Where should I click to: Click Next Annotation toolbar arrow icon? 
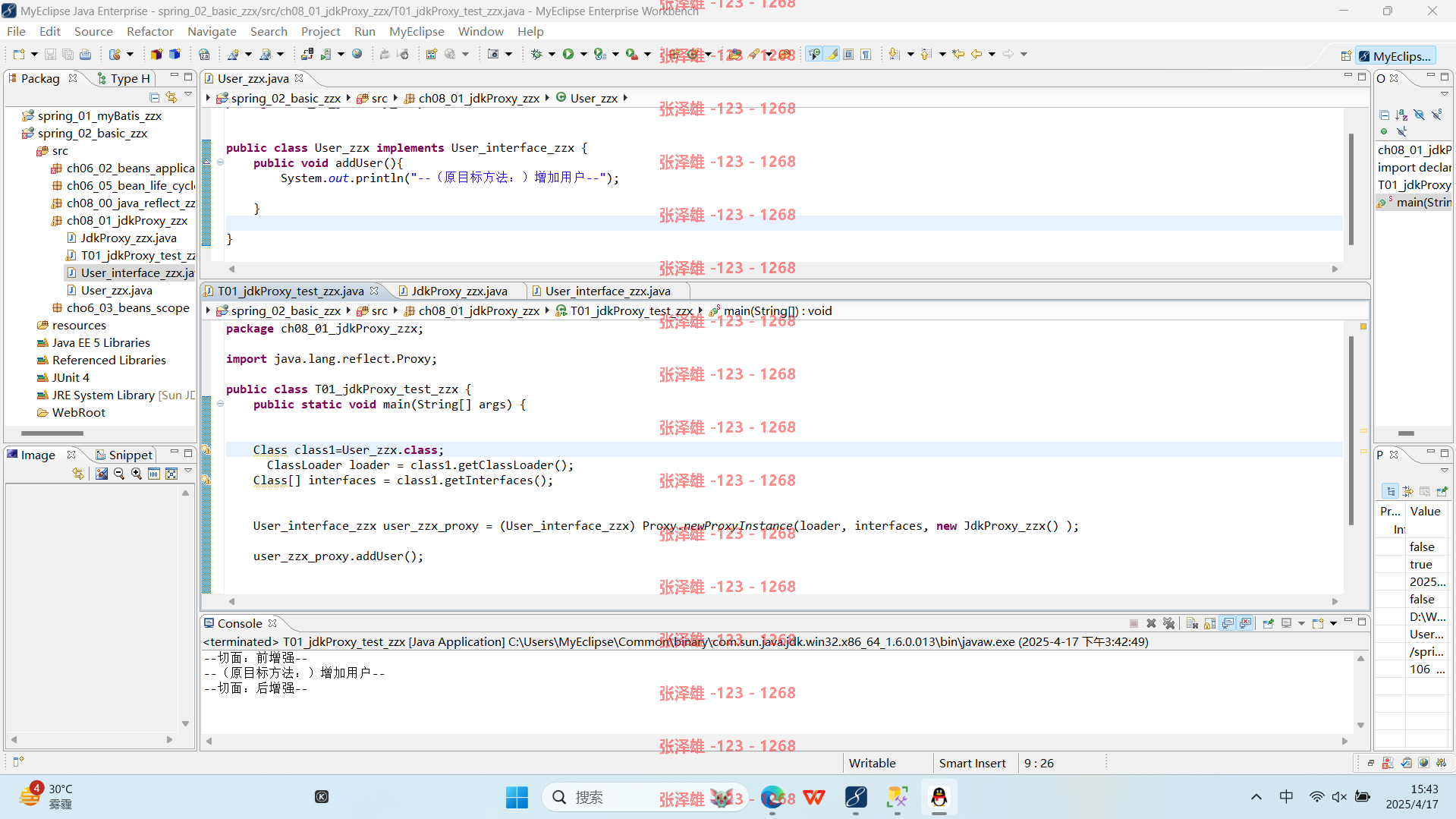(x=895, y=54)
